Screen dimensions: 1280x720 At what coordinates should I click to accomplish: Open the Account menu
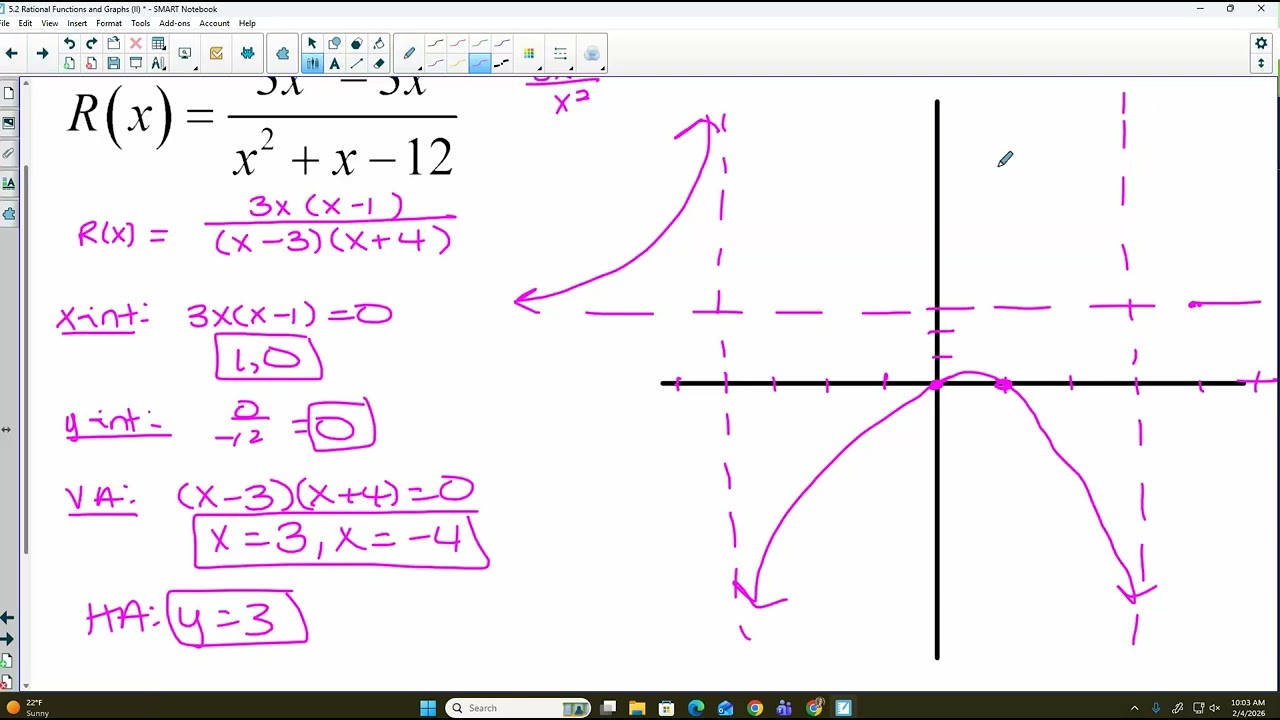click(x=214, y=23)
